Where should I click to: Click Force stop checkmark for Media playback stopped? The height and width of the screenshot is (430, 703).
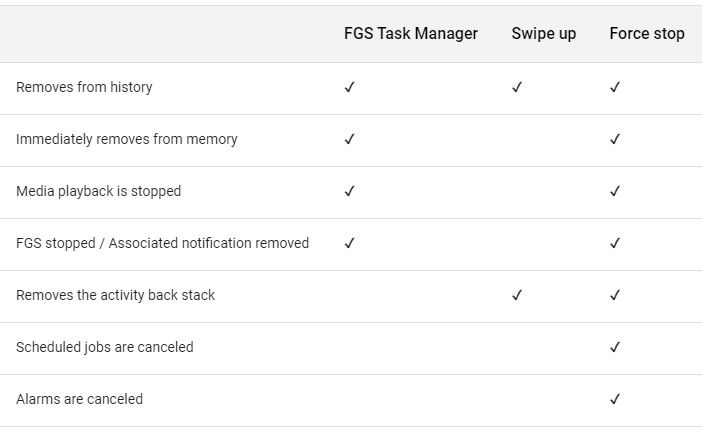[x=615, y=191]
